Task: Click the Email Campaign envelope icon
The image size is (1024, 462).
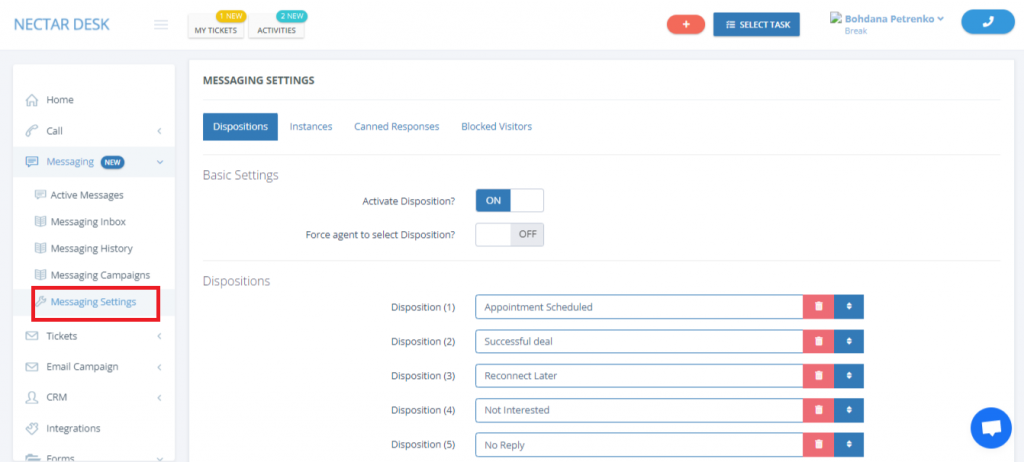Action: point(31,367)
